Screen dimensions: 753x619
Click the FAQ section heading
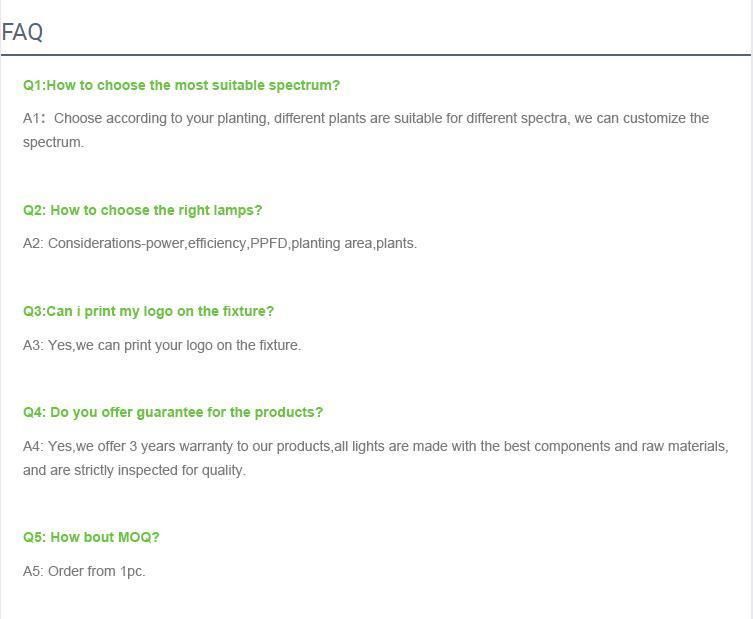(22, 32)
